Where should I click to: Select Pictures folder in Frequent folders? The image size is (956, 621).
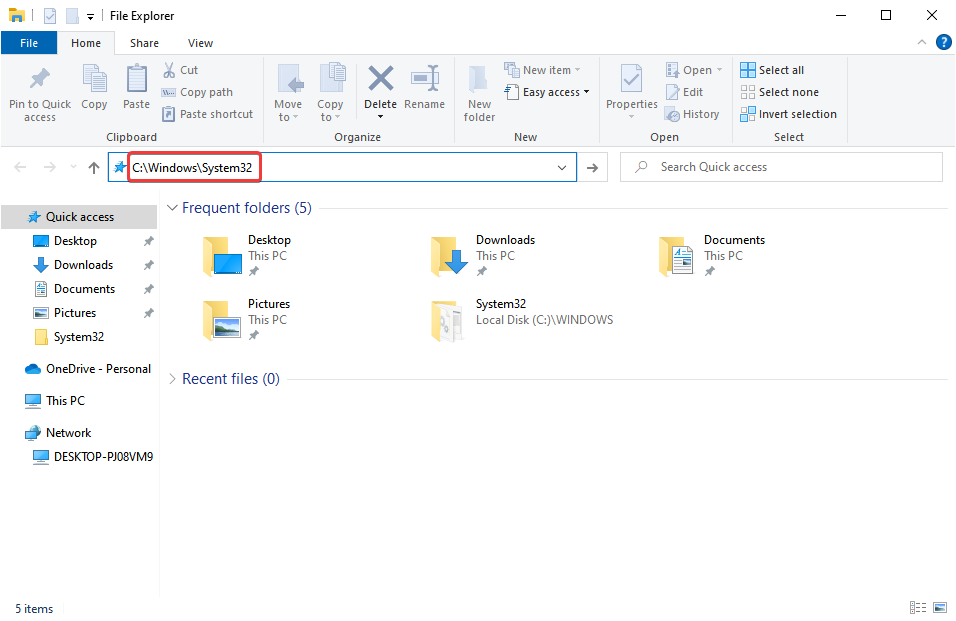[x=247, y=320]
